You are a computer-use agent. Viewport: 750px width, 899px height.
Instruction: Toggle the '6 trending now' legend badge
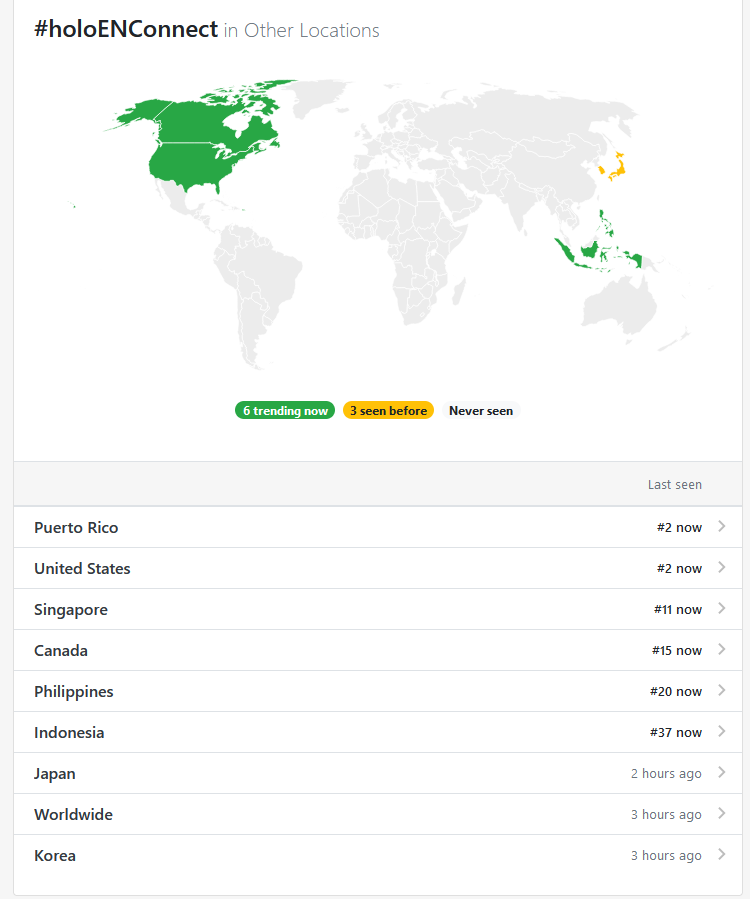(x=285, y=411)
